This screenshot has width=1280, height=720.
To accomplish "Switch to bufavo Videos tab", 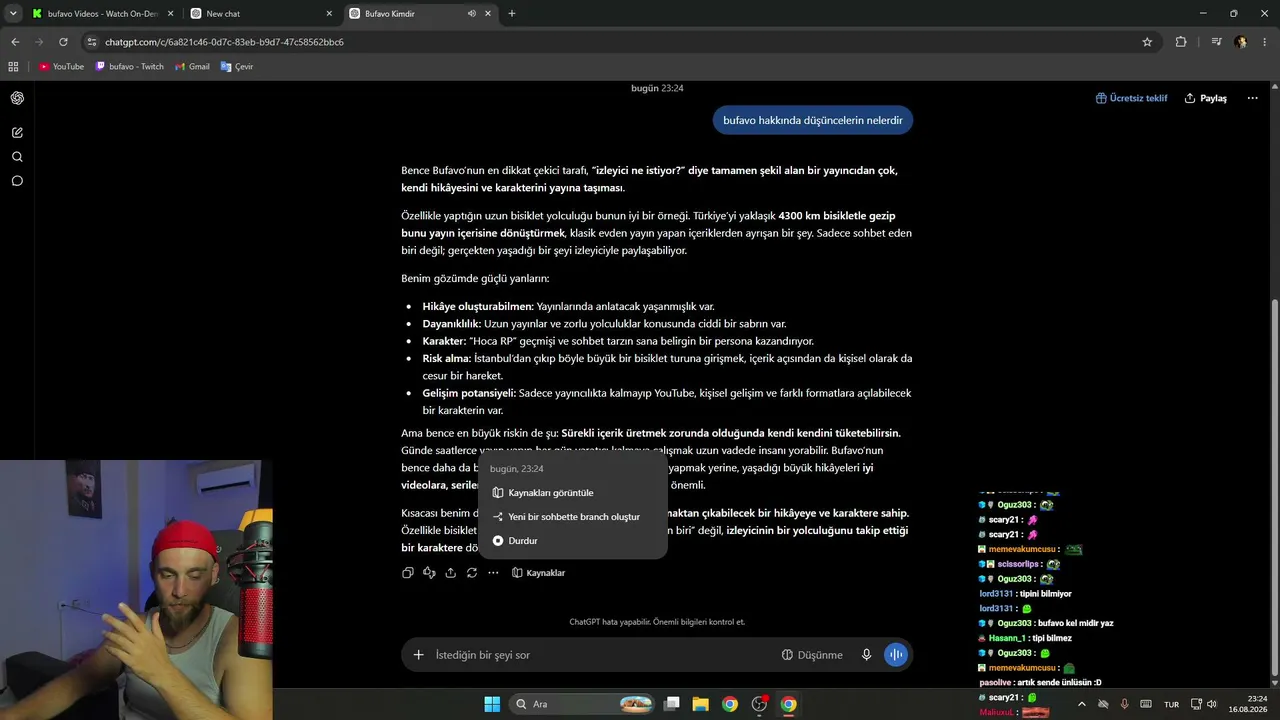I will click(101, 14).
